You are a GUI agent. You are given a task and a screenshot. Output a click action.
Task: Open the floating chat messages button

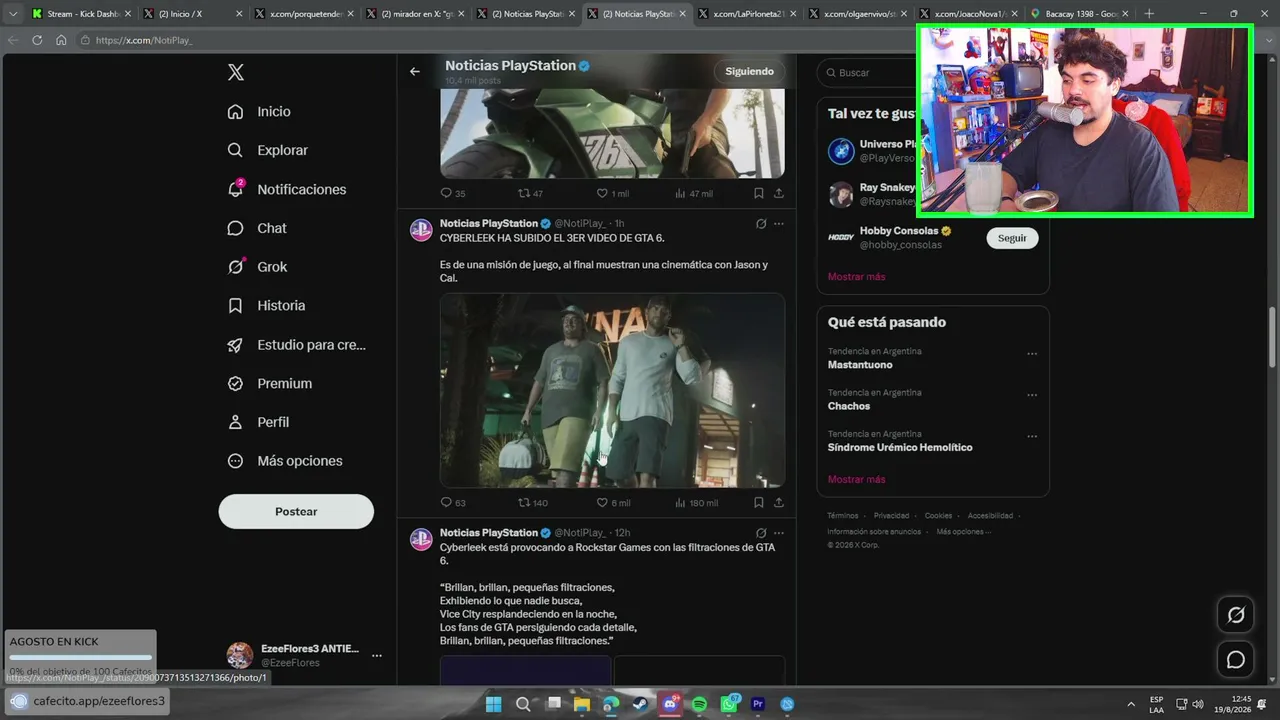[x=1236, y=660]
